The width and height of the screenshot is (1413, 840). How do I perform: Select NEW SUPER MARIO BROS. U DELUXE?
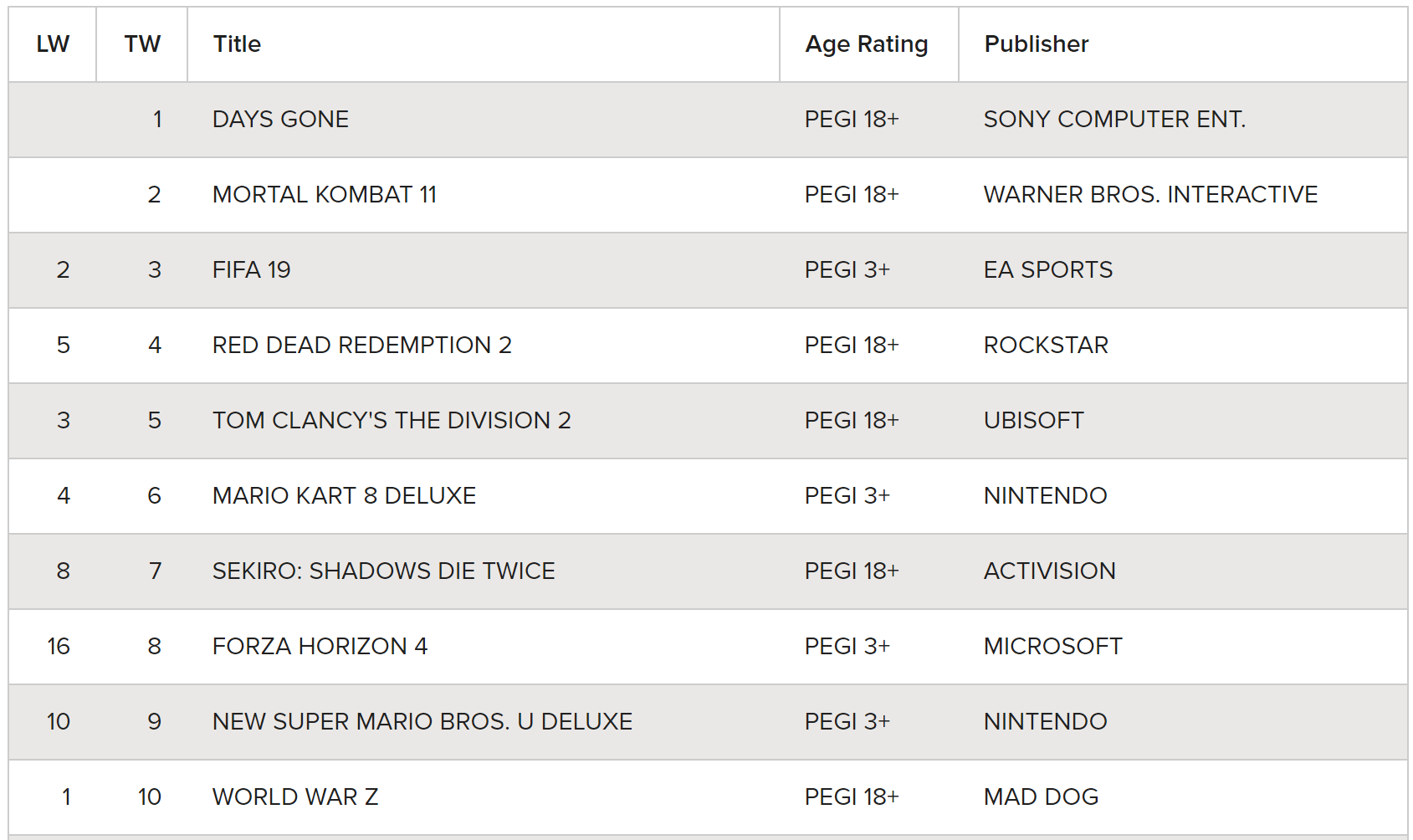(x=422, y=722)
